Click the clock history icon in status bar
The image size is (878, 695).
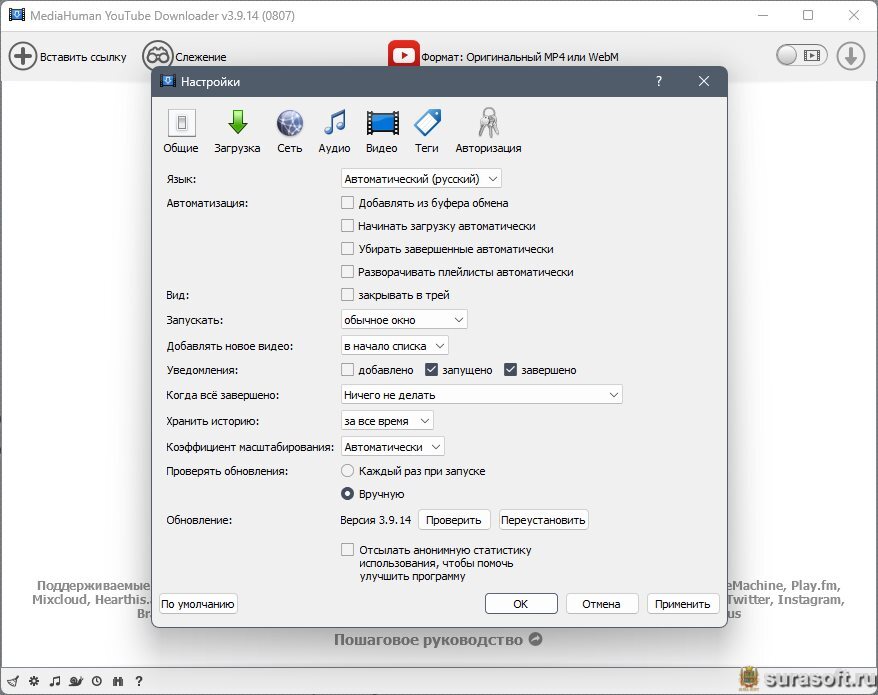pyautogui.click(x=97, y=681)
